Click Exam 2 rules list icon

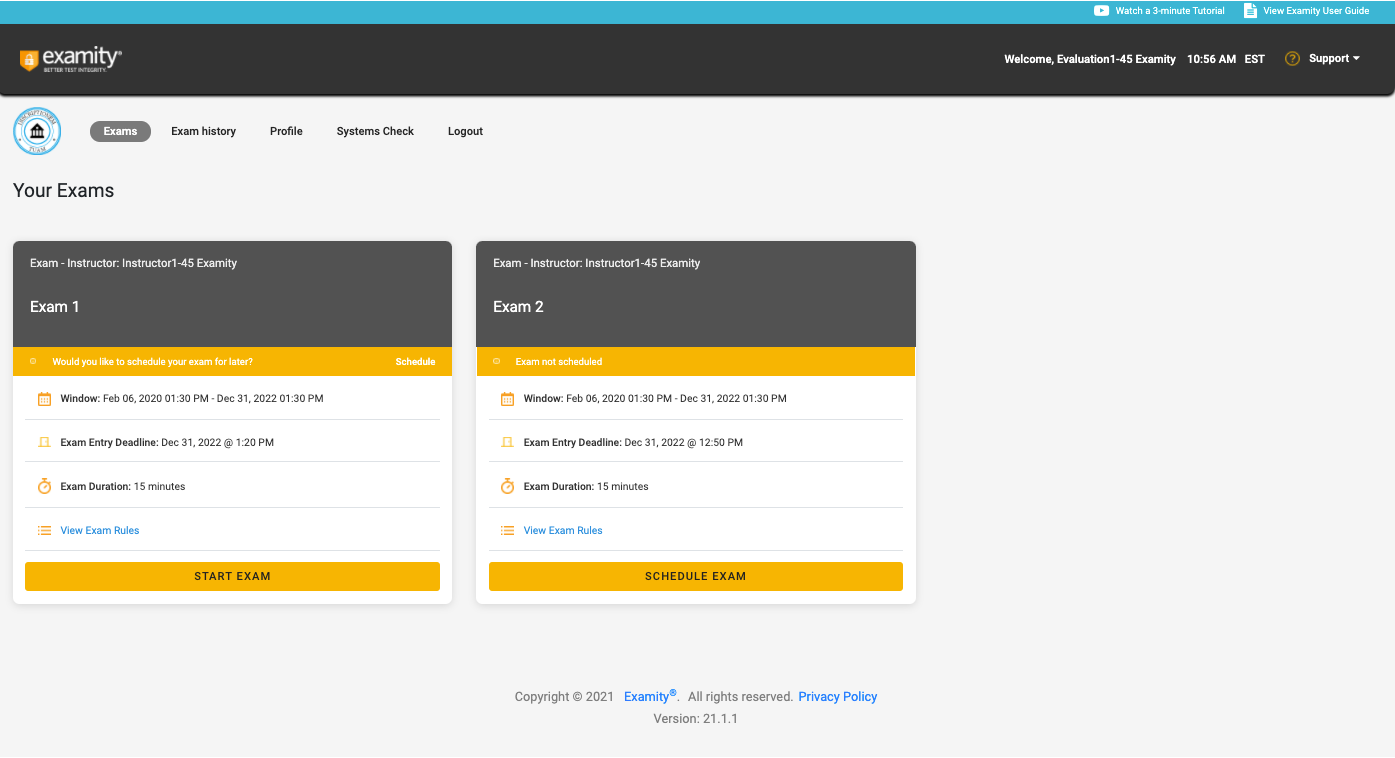[507, 531]
